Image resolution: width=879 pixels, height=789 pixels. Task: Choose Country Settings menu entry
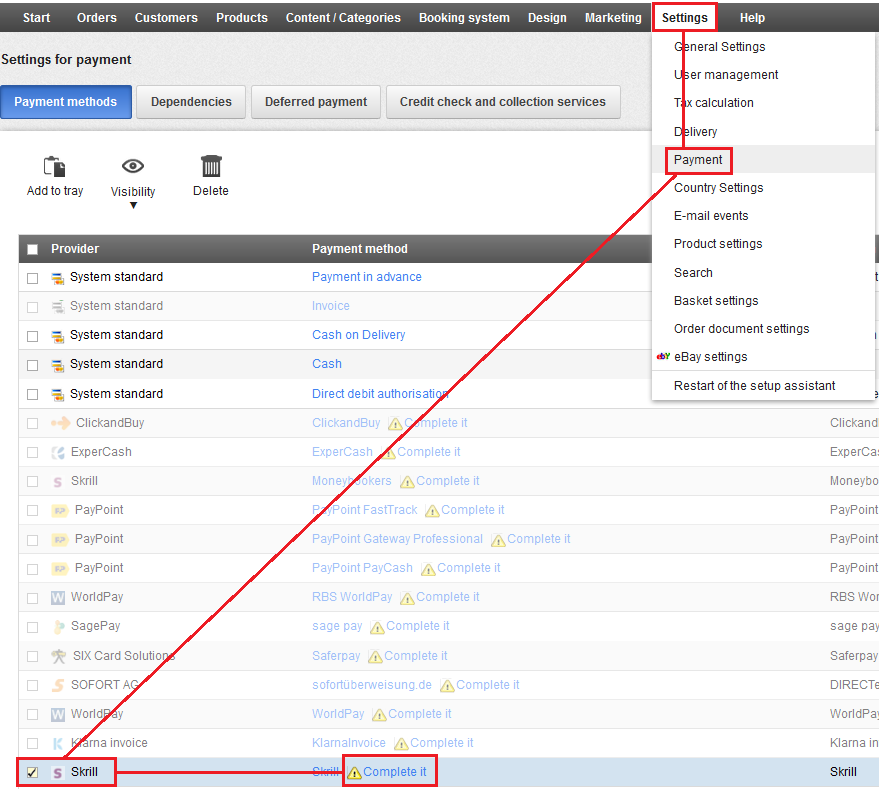coord(718,188)
